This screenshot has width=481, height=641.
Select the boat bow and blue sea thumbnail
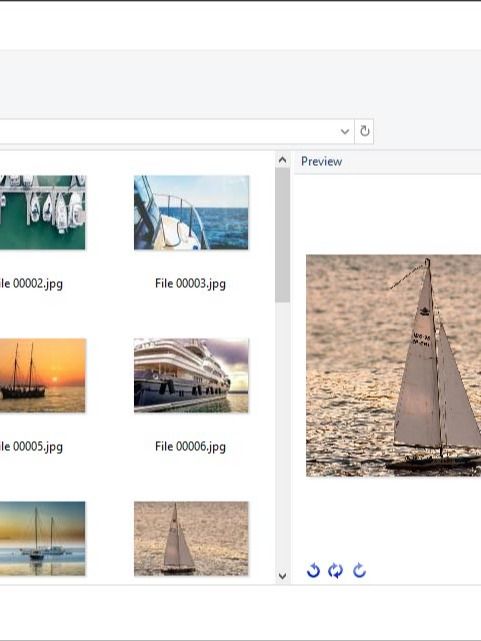(x=191, y=212)
